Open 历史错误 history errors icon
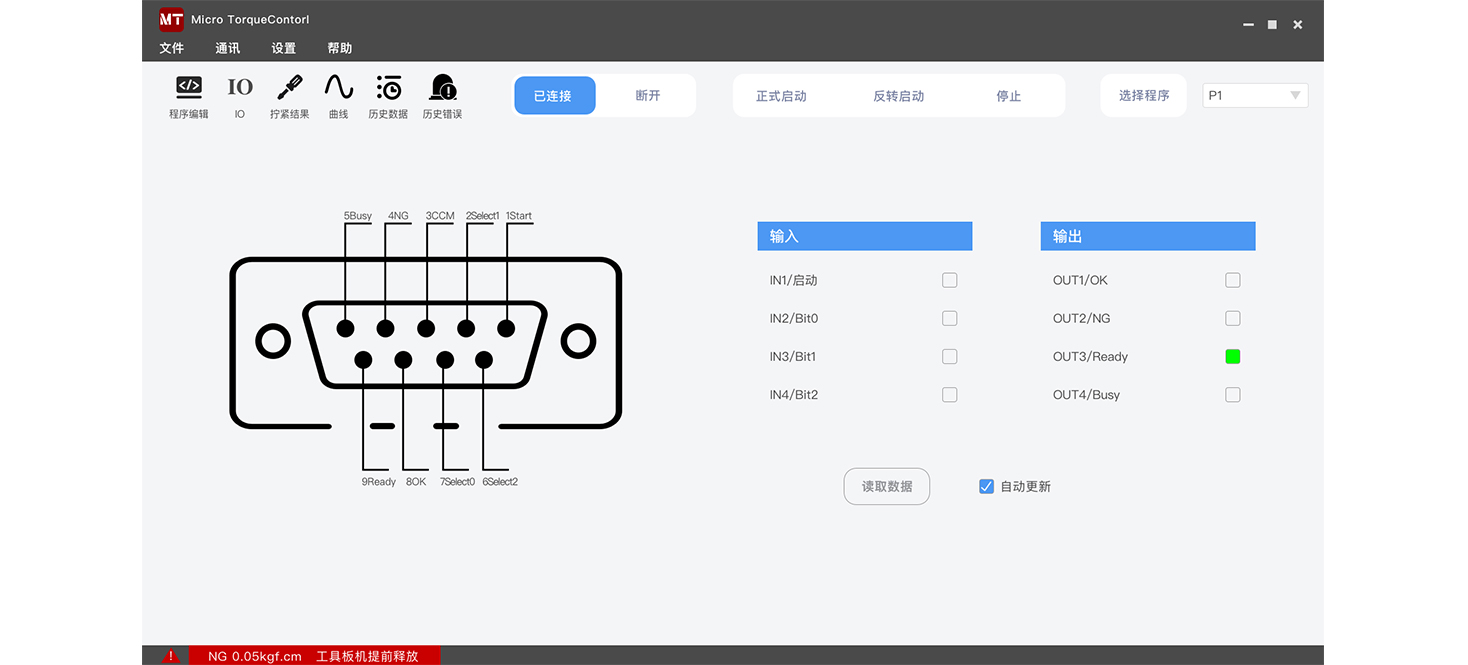Image resolution: width=1468 pixels, height=665 pixels. tap(442, 88)
